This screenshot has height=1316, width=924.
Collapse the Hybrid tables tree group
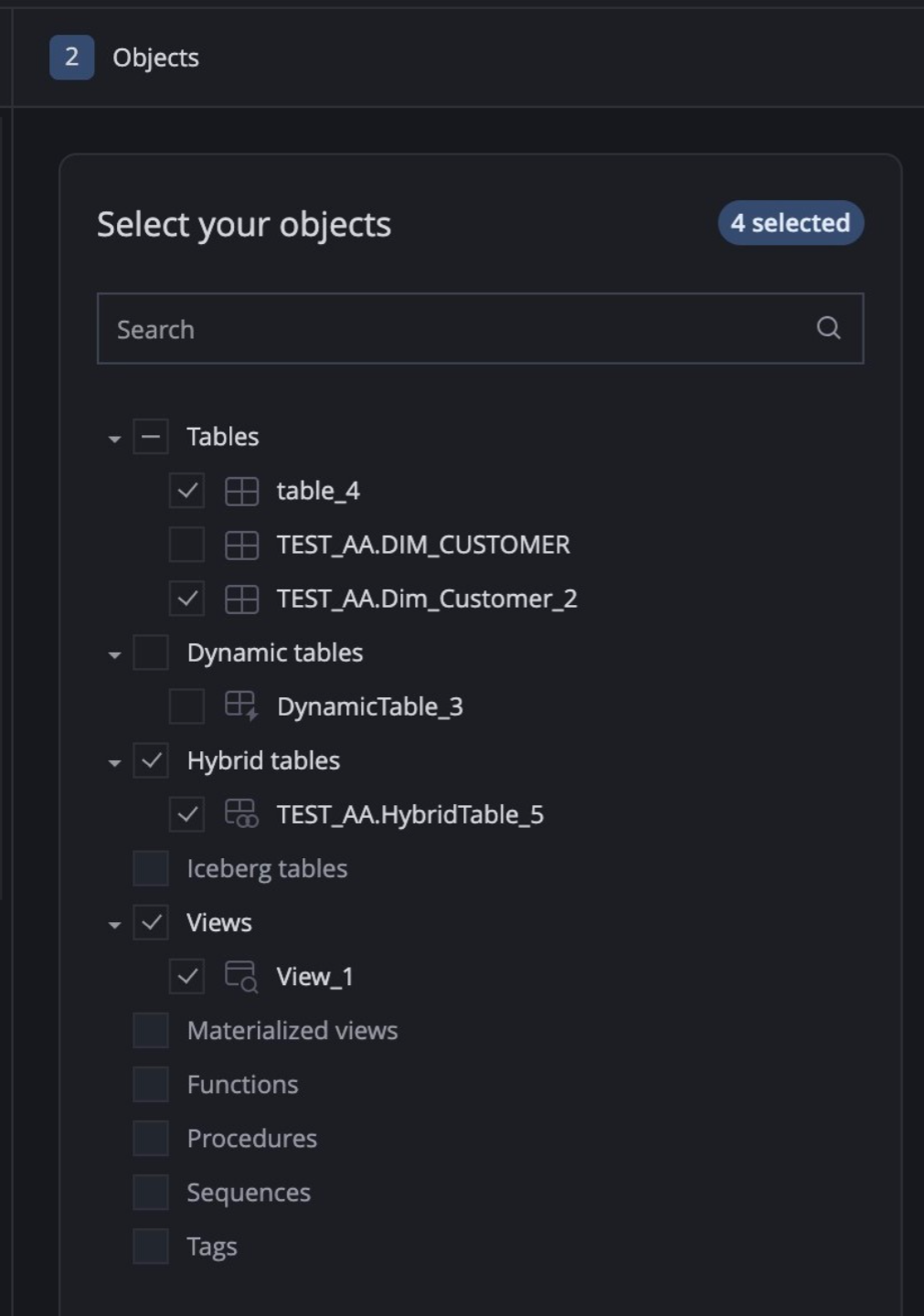[114, 762]
